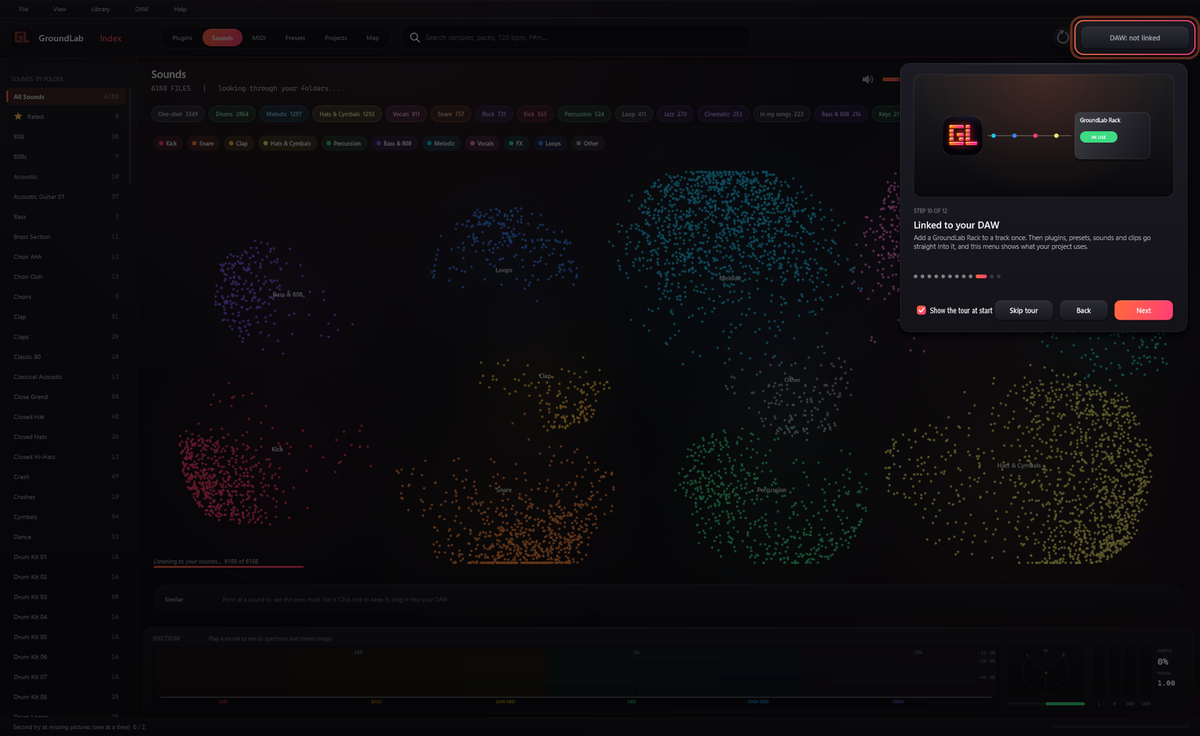1200x736 pixels.
Task: Click the circular refresh icon beside the DAW button
Action: 1063,38
